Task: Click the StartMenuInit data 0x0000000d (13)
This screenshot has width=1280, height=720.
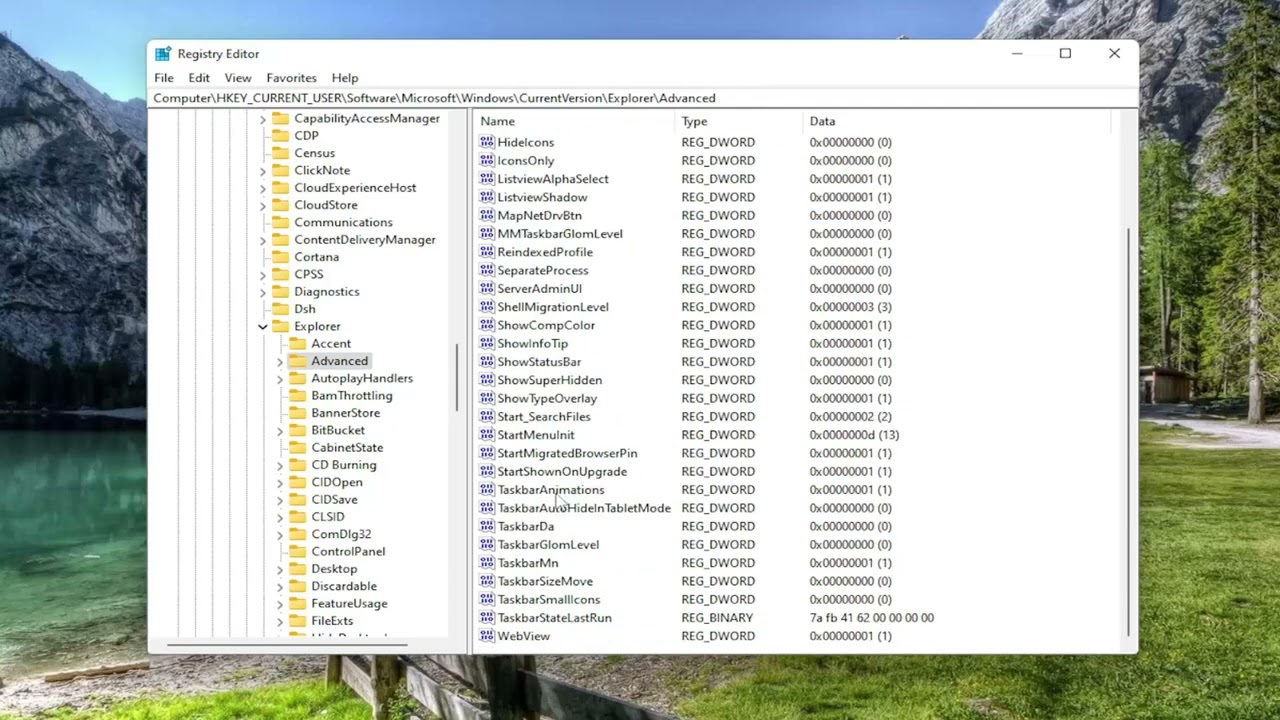Action: pyautogui.click(x=854, y=435)
